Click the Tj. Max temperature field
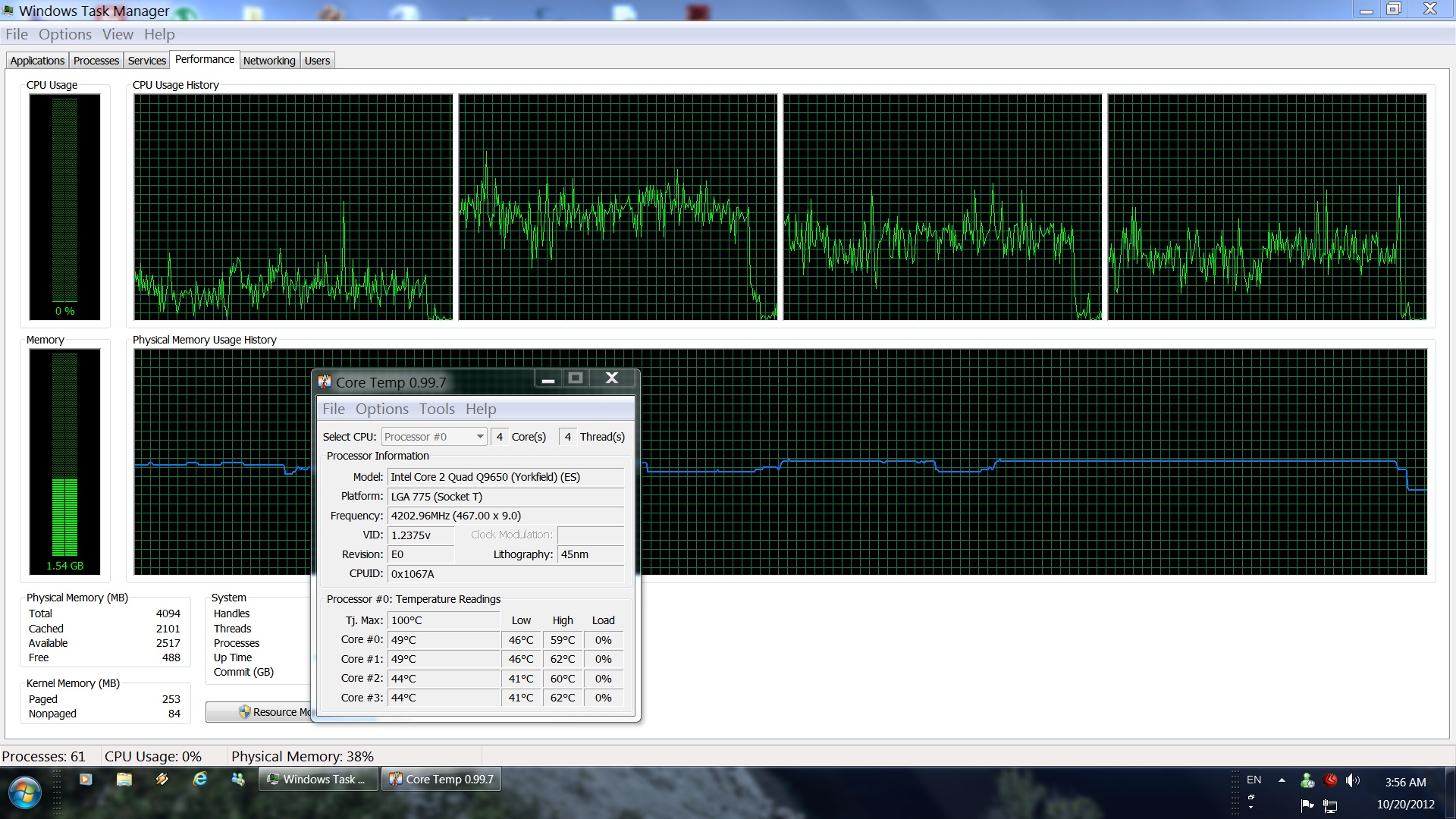Image resolution: width=1456 pixels, height=819 pixels. click(x=443, y=620)
